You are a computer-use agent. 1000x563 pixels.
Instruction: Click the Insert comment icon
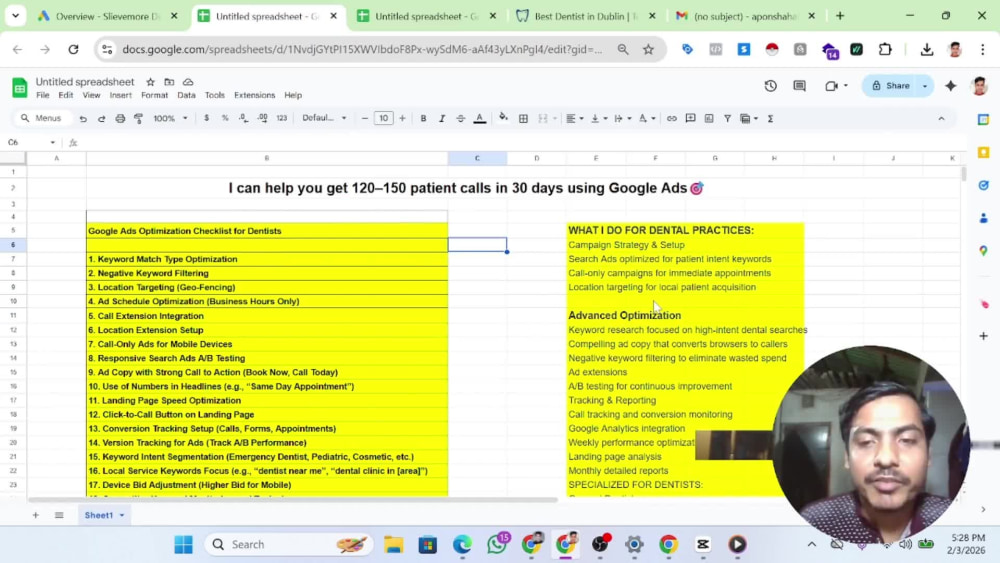pos(690,119)
